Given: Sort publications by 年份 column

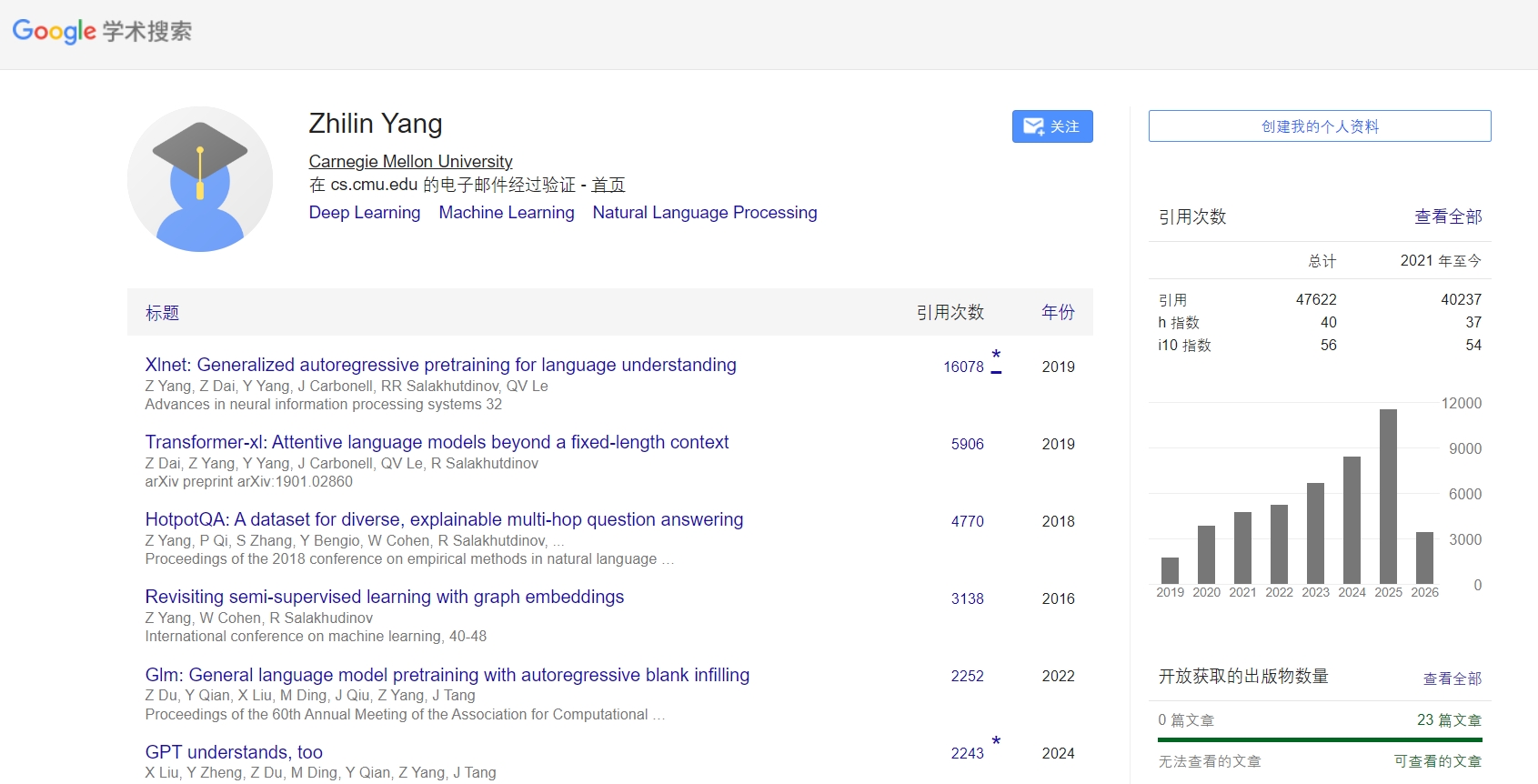Looking at the screenshot, I should click(1058, 312).
